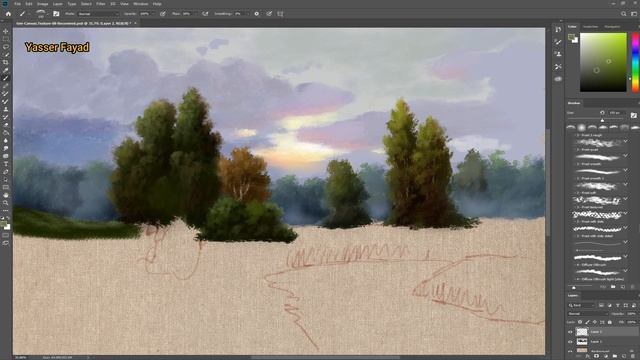
Task: Open smoothing options gear
Action: [x=257, y=13]
